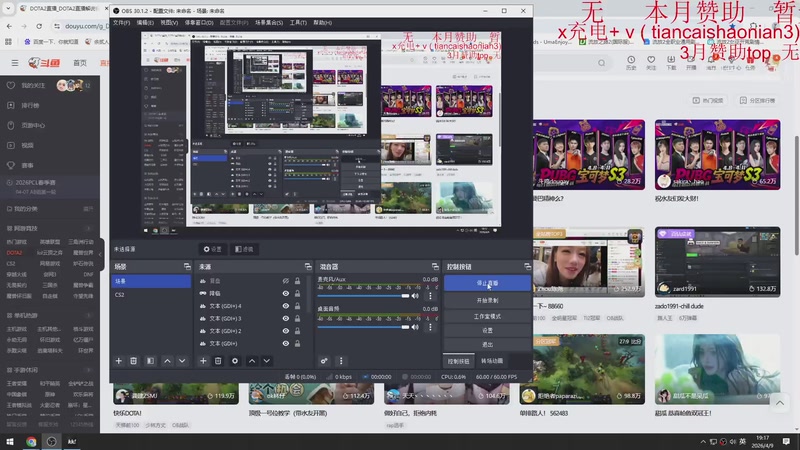Click the Douyu logo in the browser
This screenshot has height=450, width=800.
pyautogui.click(x=44, y=63)
